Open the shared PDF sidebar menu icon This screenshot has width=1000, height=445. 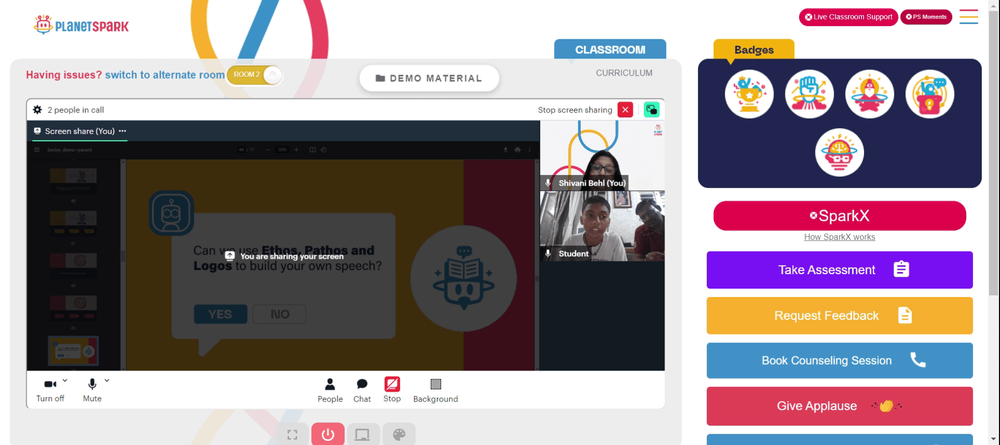coord(37,150)
